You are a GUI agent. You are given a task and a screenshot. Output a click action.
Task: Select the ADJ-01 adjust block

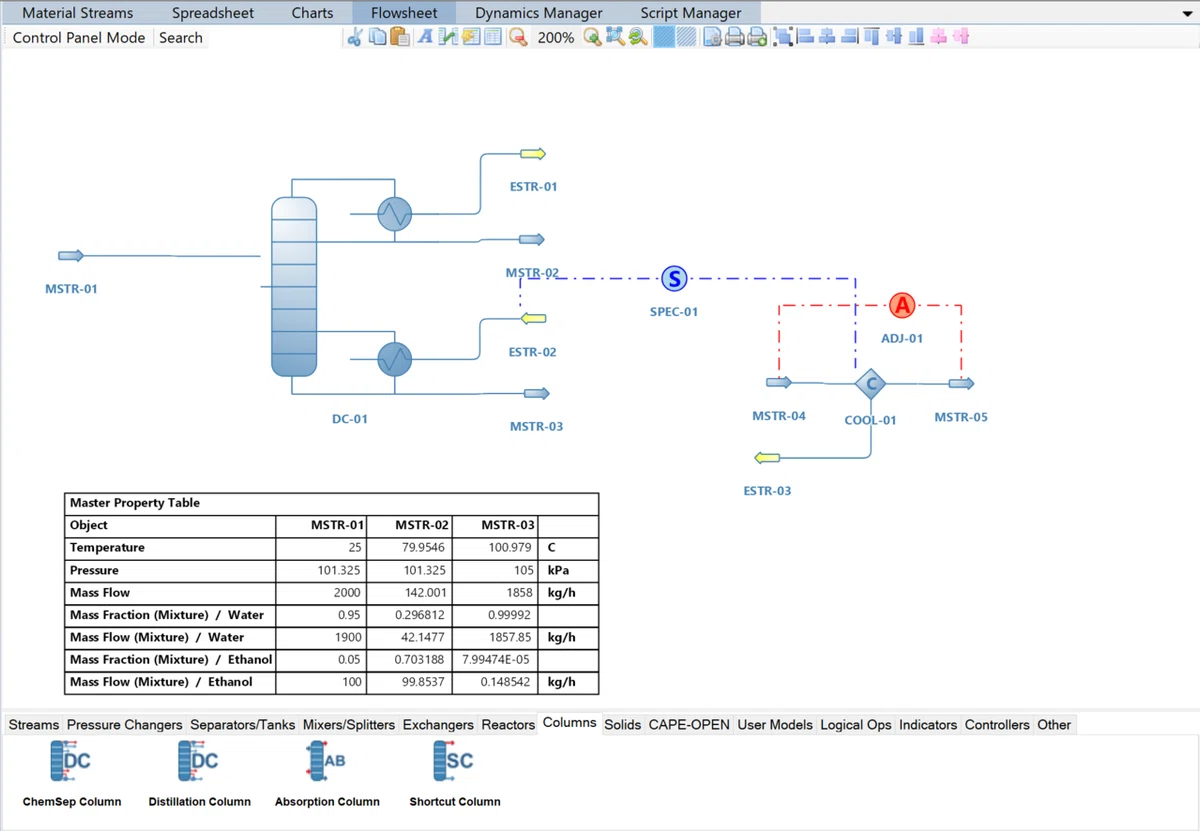tap(902, 305)
